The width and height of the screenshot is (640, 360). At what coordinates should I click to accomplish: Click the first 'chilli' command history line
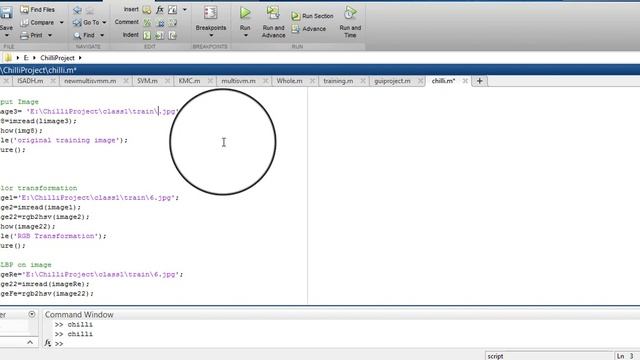click(x=80, y=324)
